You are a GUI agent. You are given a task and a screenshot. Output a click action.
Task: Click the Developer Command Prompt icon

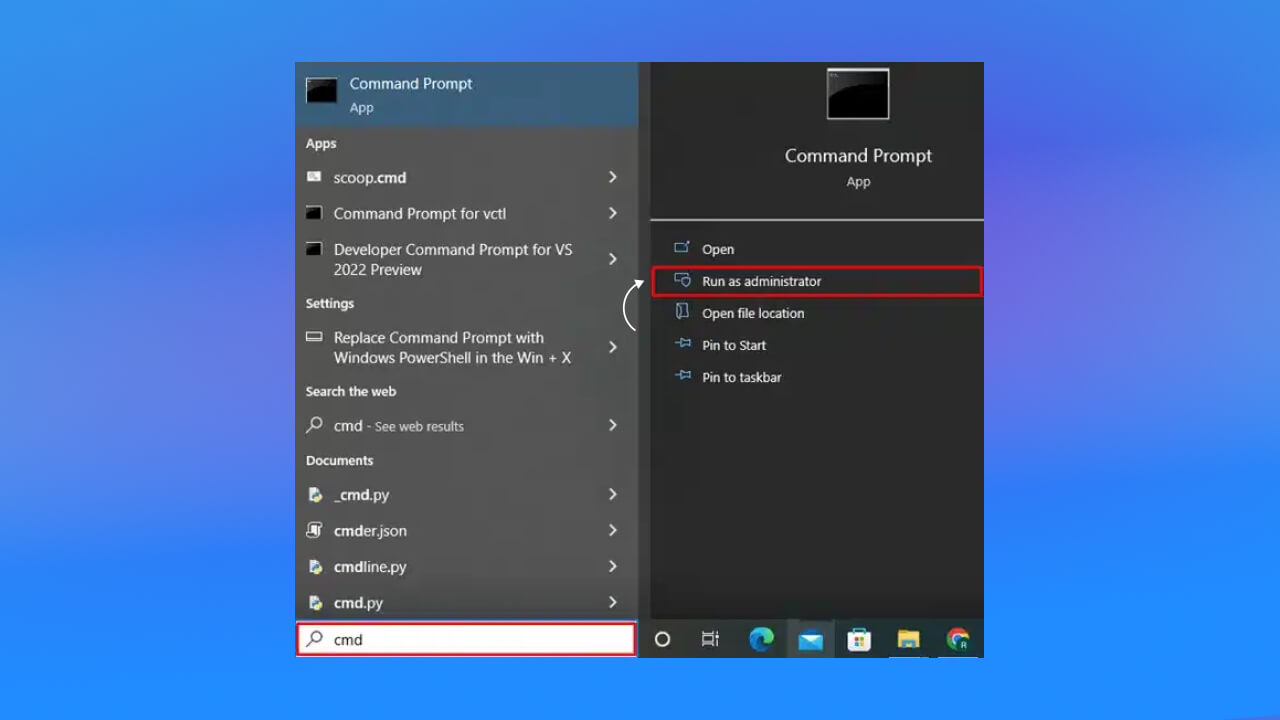tap(314, 249)
